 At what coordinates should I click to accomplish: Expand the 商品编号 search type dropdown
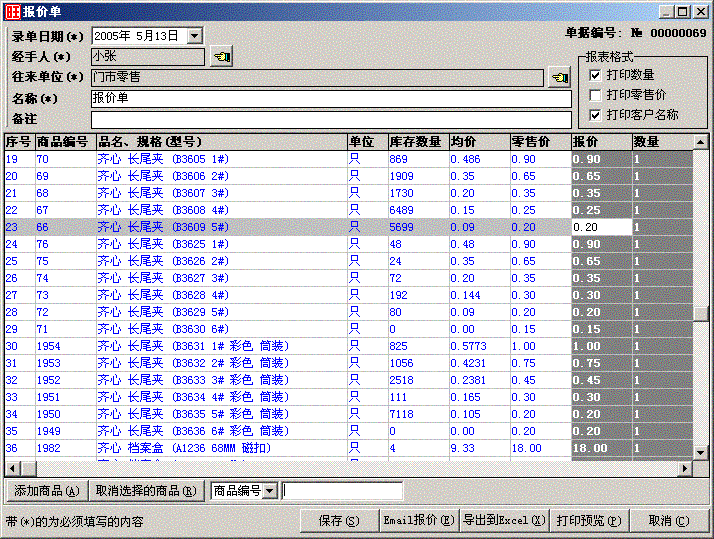click(269, 491)
